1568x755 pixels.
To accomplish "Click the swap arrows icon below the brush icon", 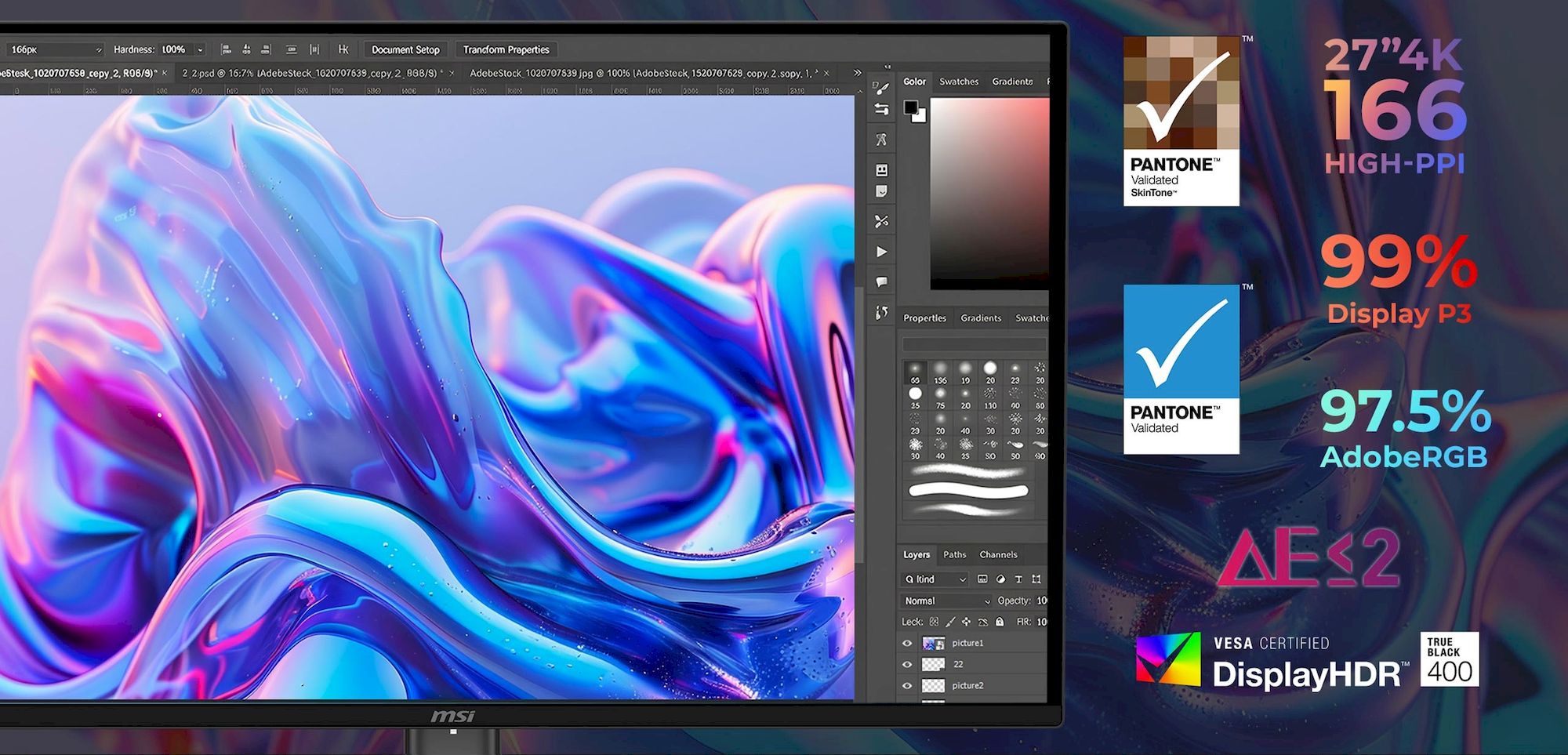I will [x=881, y=110].
